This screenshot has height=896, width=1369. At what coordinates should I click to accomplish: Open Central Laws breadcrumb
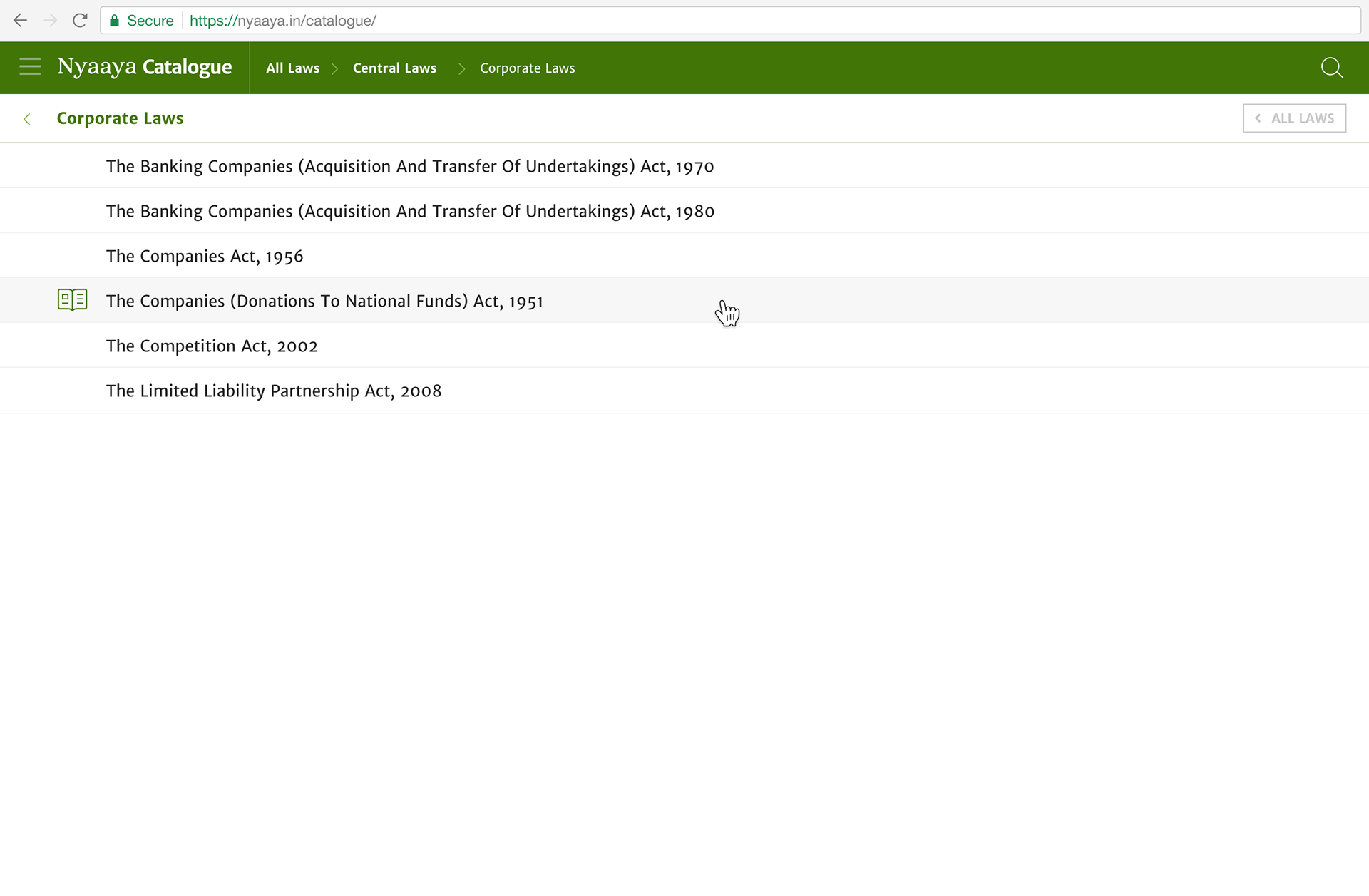[x=394, y=68]
